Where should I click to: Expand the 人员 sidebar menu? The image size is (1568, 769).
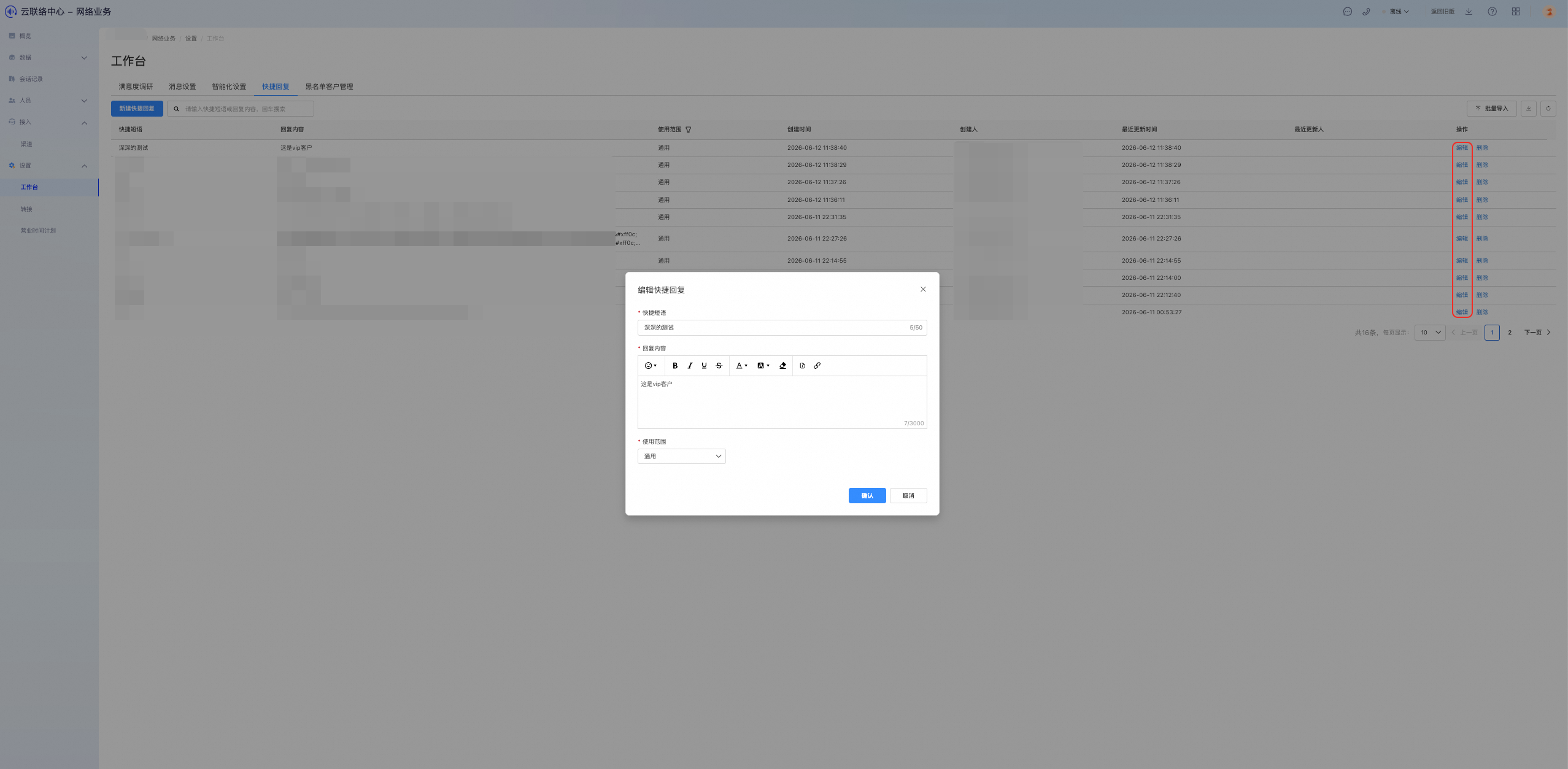[x=49, y=101]
